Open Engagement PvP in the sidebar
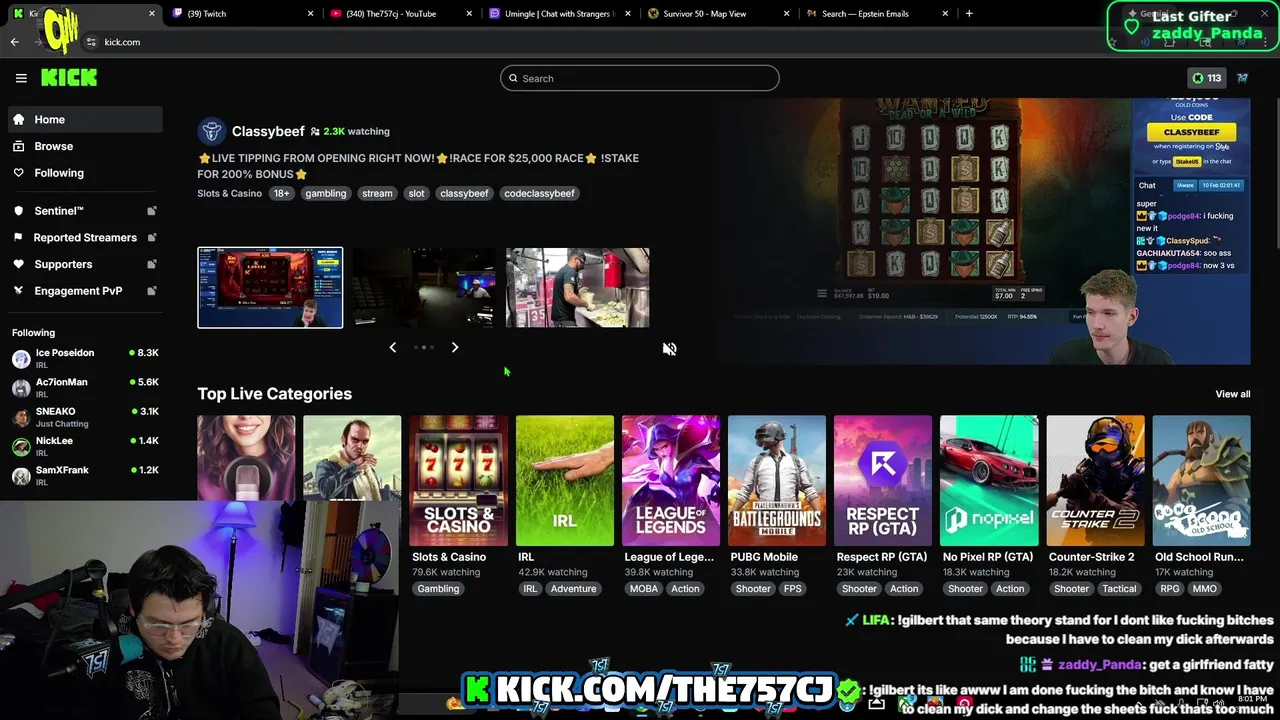This screenshot has width=1280, height=720. tap(85, 291)
